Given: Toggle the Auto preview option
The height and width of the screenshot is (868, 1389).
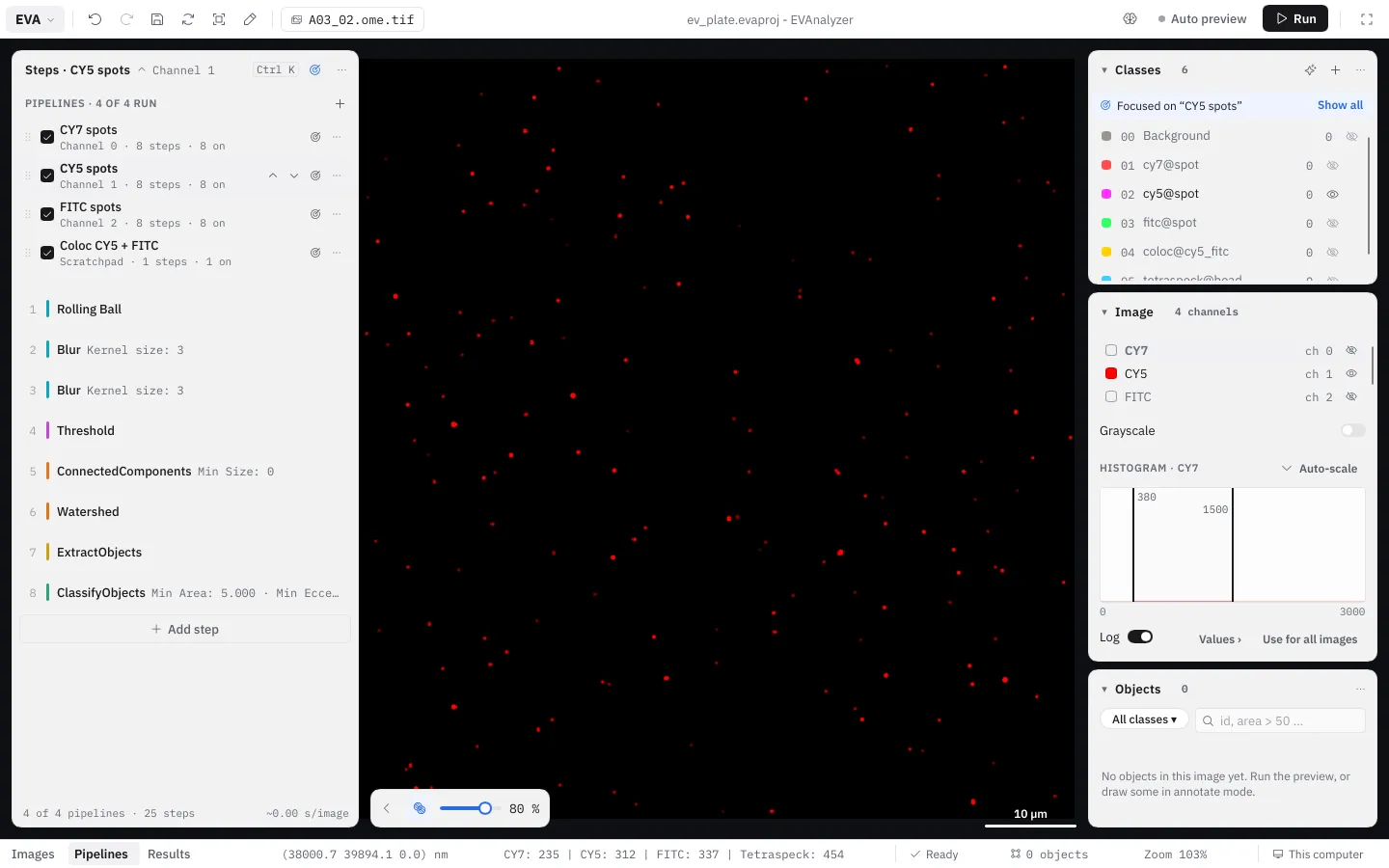Looking at the screenshot, I should coord(1202,19).
